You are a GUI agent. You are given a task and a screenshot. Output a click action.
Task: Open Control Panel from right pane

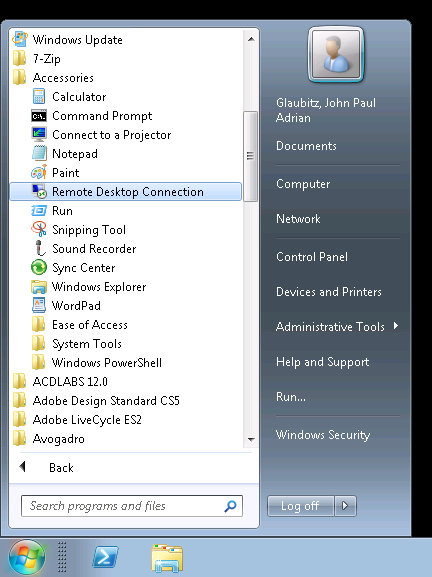click(x=312, y=256)
